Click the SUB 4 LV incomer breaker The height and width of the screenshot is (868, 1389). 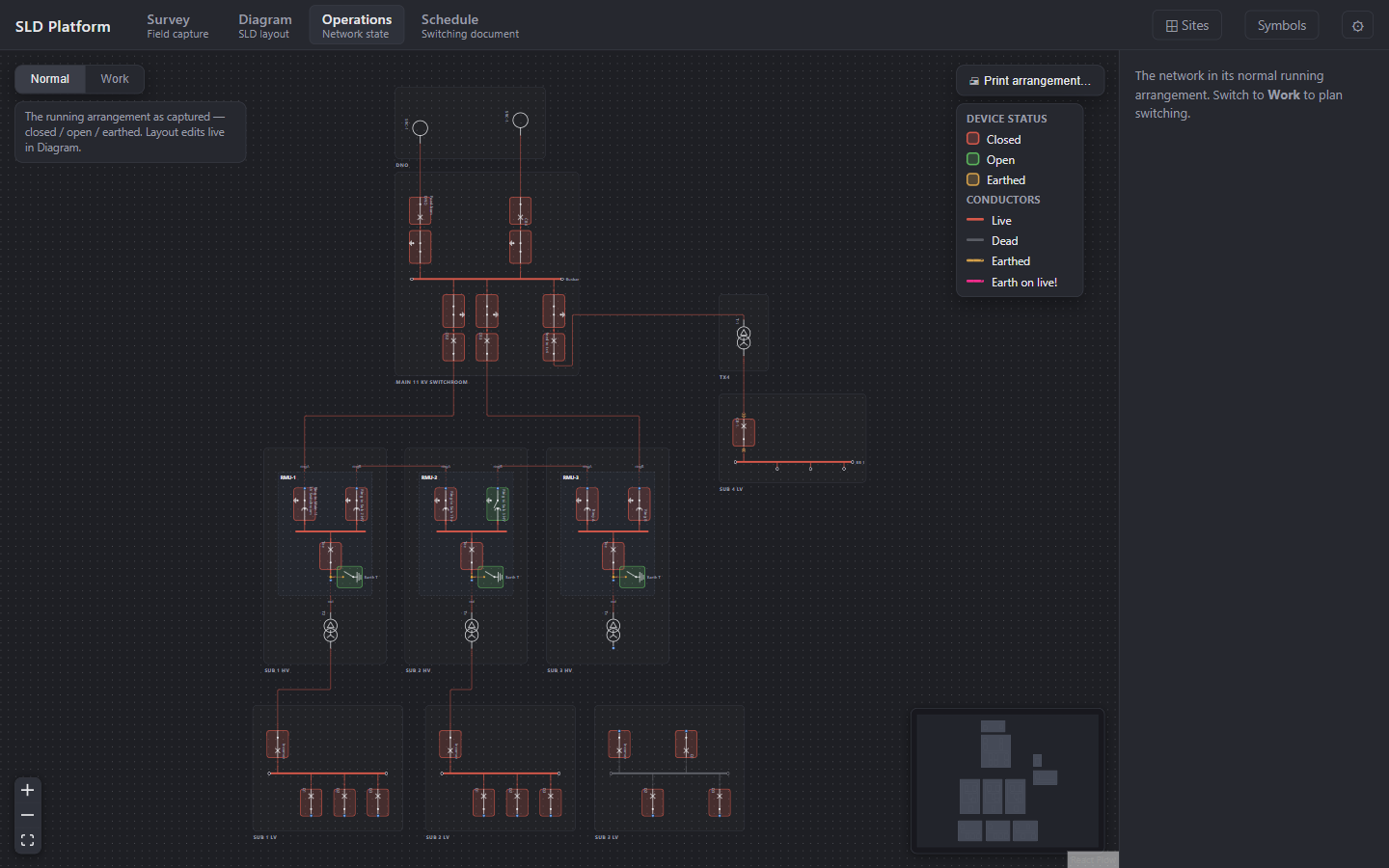pyautogui.click(x=744, y=431)
